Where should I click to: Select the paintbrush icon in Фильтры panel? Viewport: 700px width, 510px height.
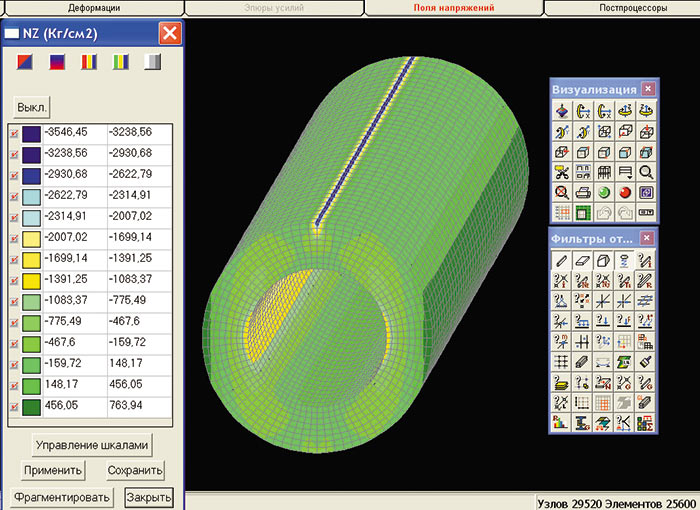(x=646, y=362)
